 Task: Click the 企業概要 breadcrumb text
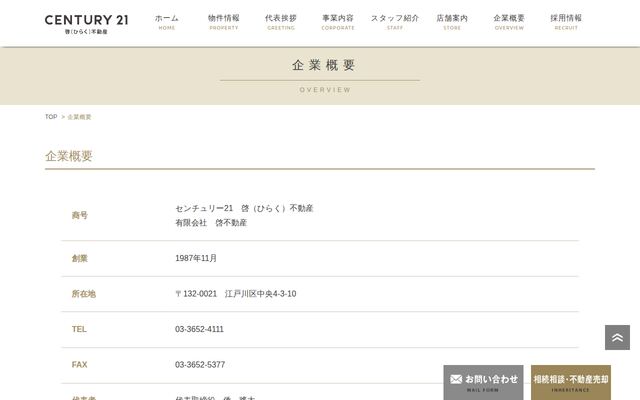point(79,117)
